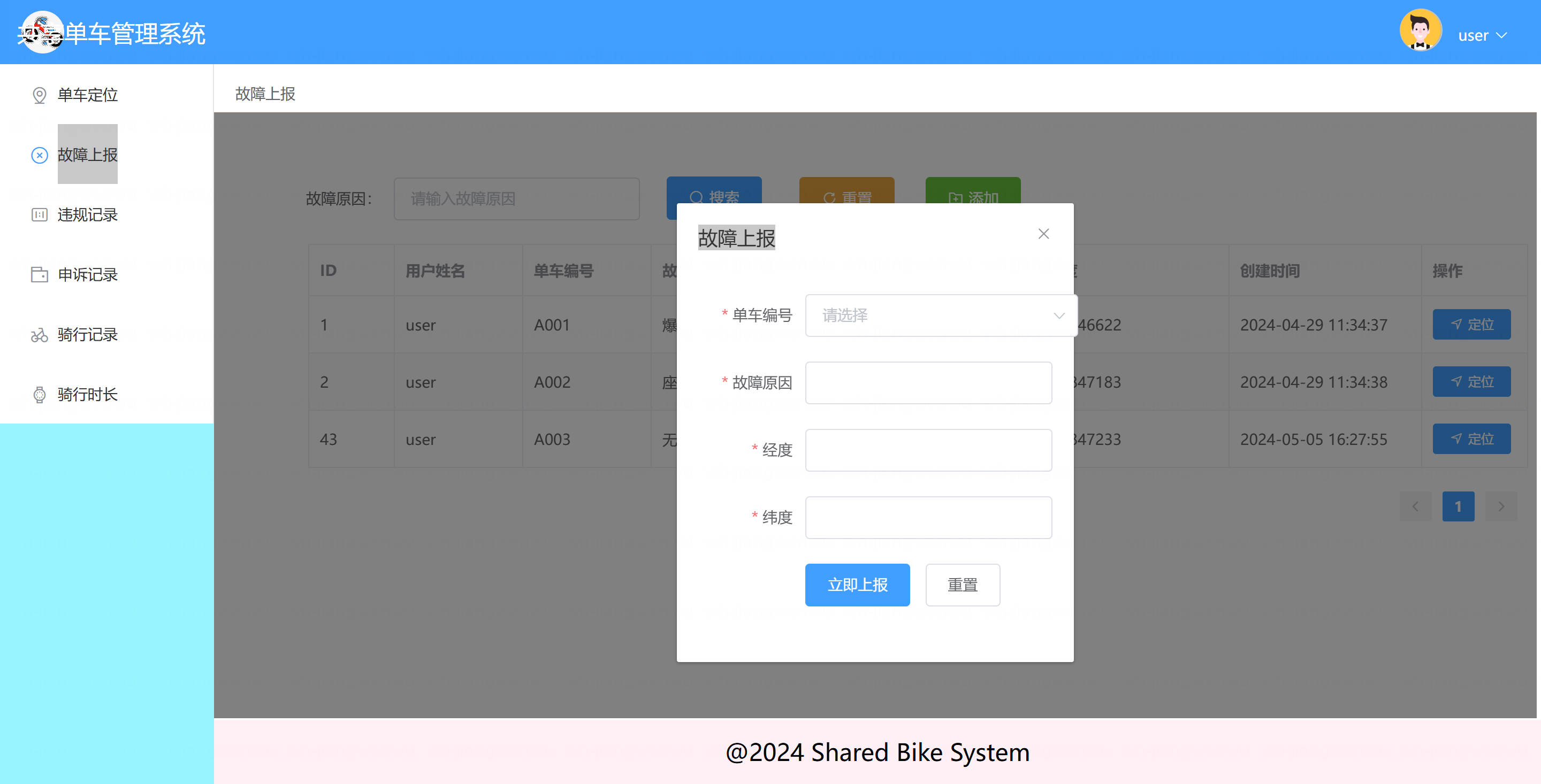Click the bicycle icon for 骑行记录
The width and height of the screenshot is (1541, 784).
tap(40, 335)
